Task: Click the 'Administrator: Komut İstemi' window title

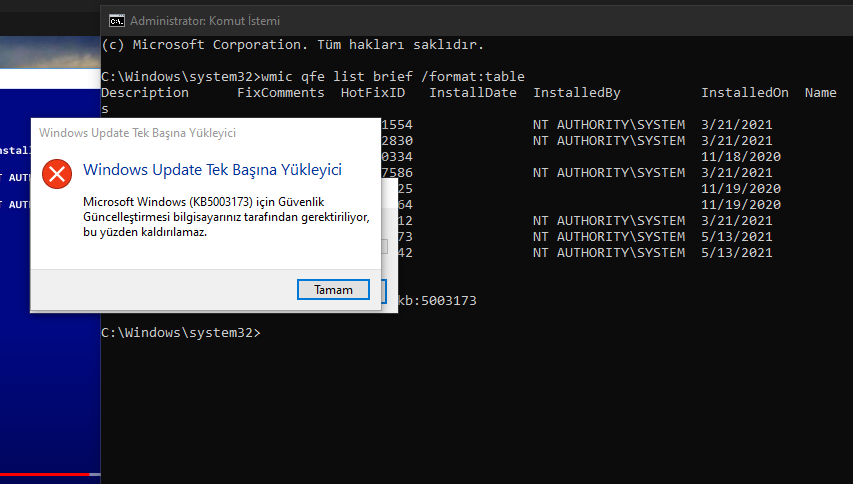Action: (205, 21)
